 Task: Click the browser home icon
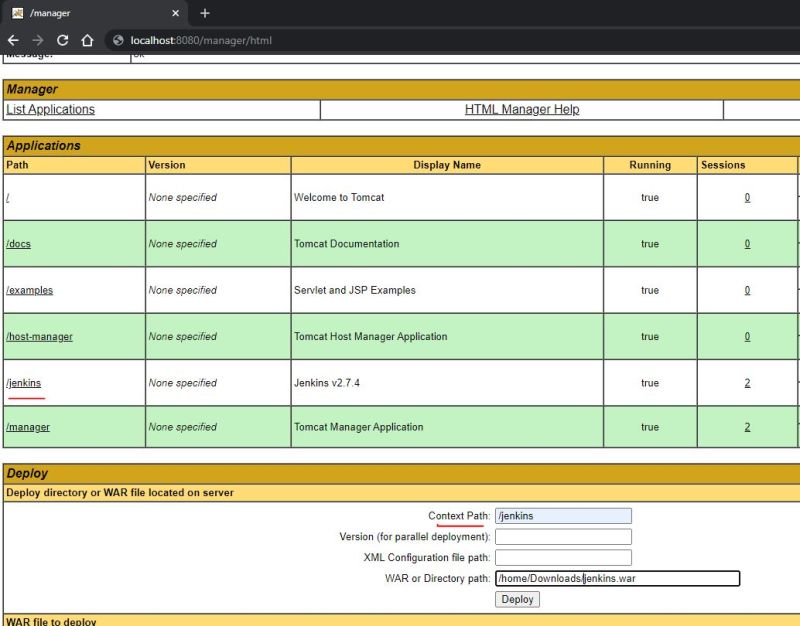86,41
